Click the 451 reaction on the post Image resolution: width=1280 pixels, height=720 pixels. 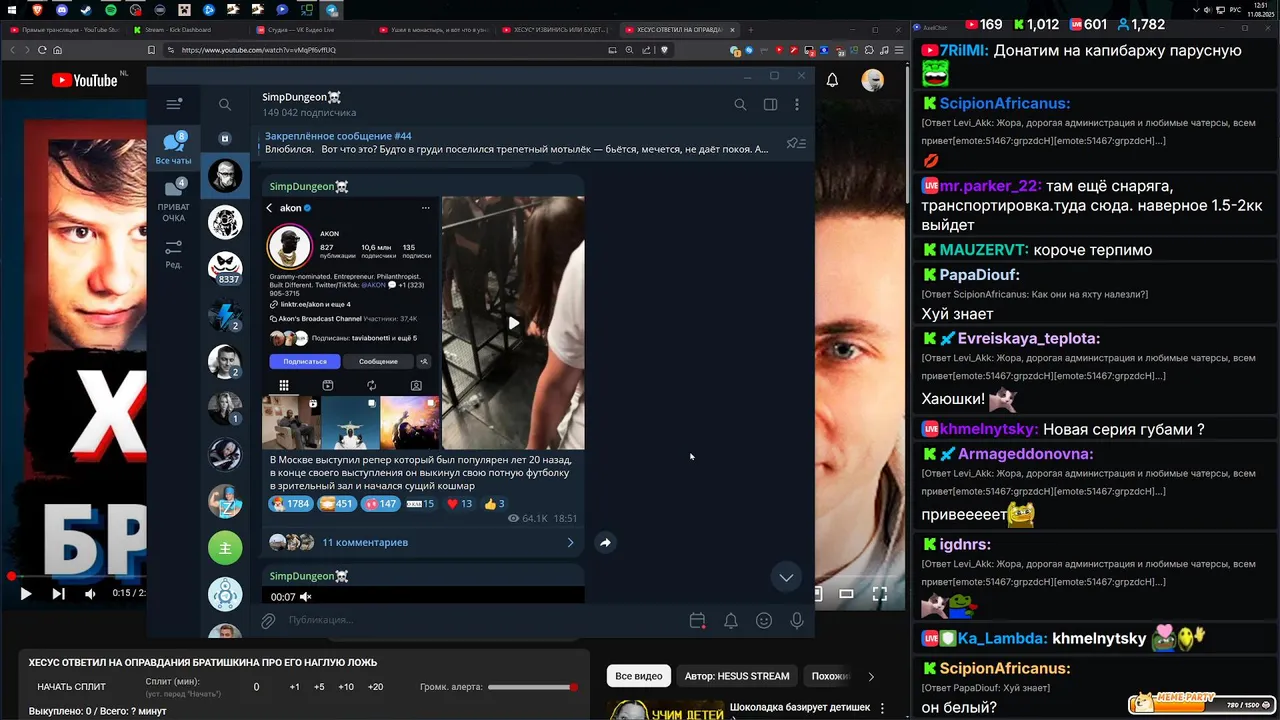click(336, 504)
